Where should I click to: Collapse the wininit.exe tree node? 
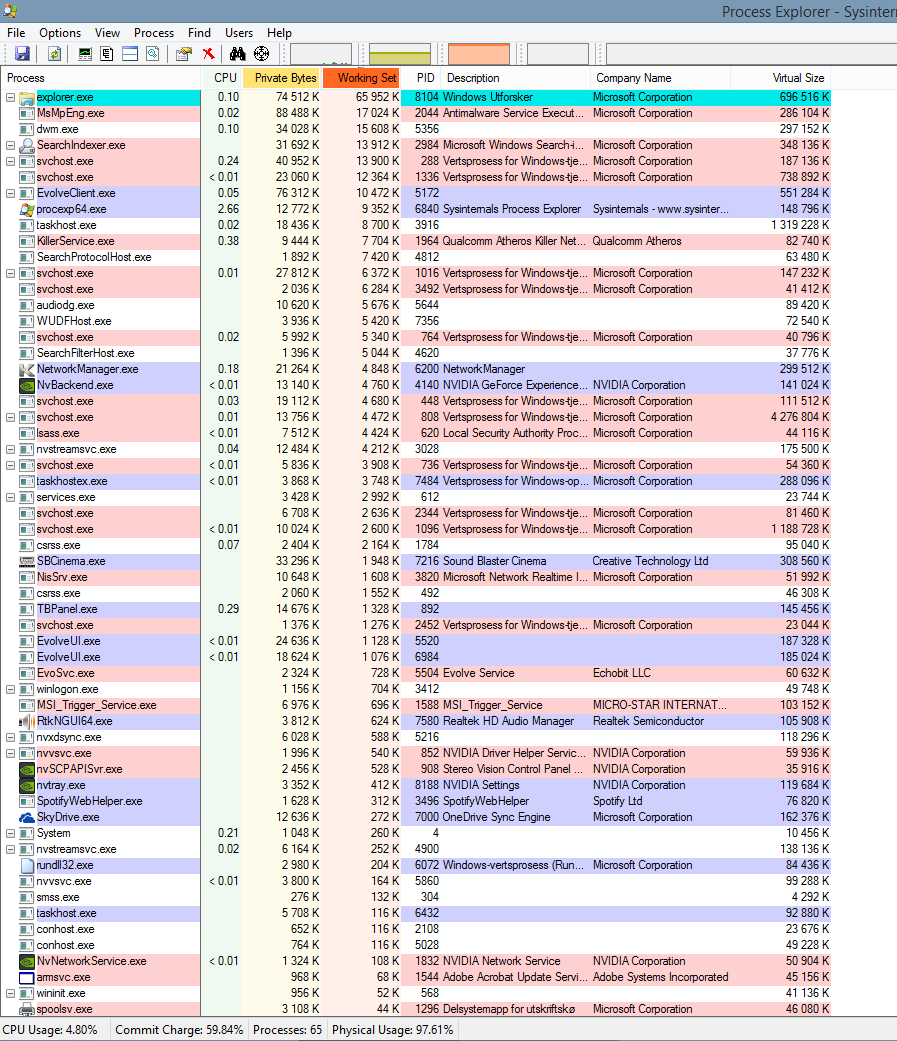point(11,993)
